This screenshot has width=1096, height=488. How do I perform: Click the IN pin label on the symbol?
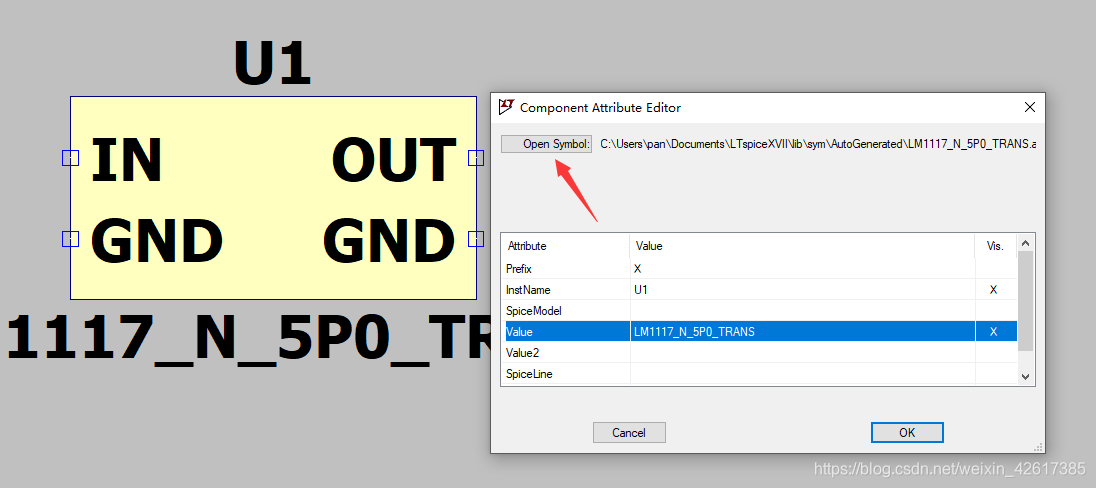(127, 159)
